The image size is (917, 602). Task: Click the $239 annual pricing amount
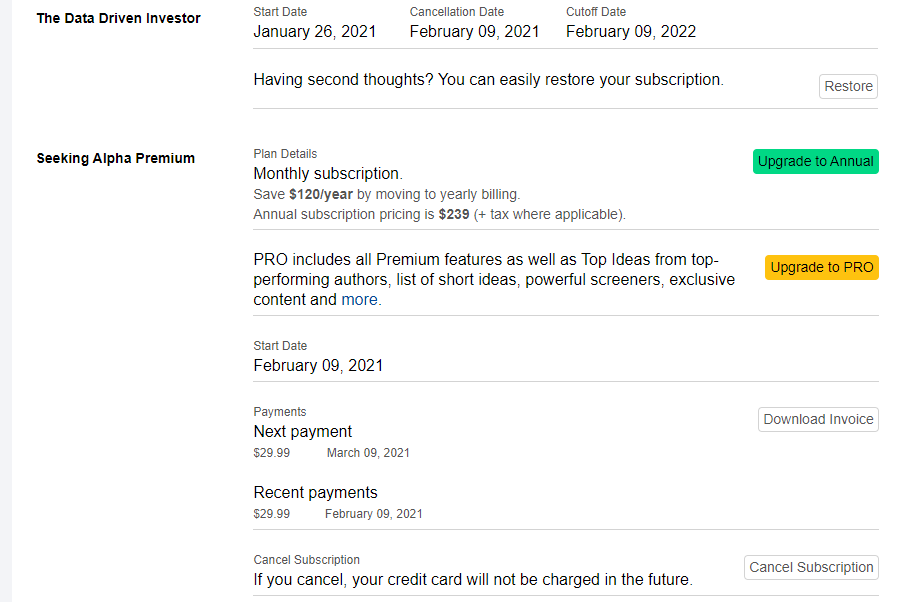click(454, 214)
